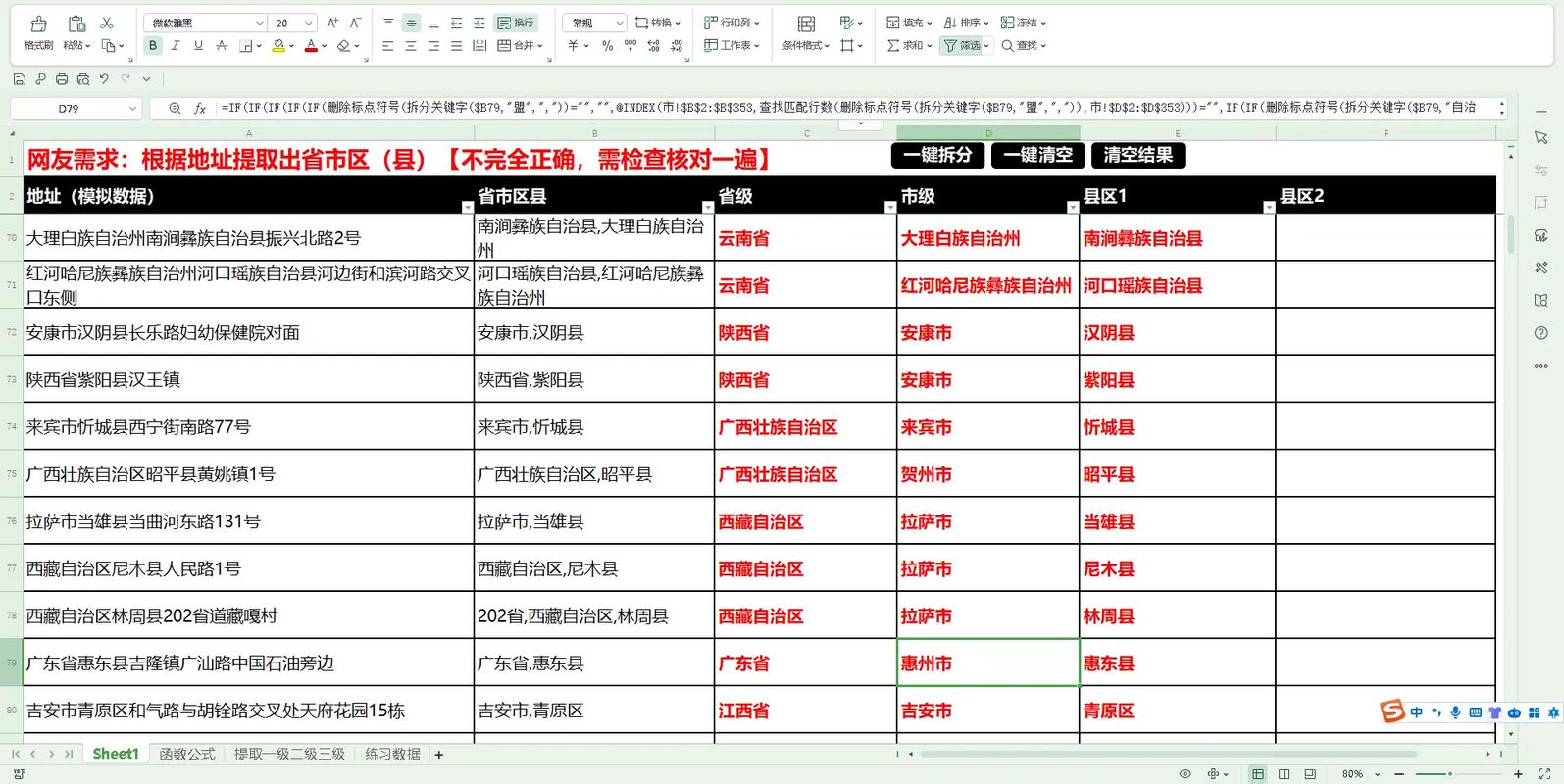Apply strikethrough formatting icon
This screenshot has height=784, width=1564.
click(222, 45)
